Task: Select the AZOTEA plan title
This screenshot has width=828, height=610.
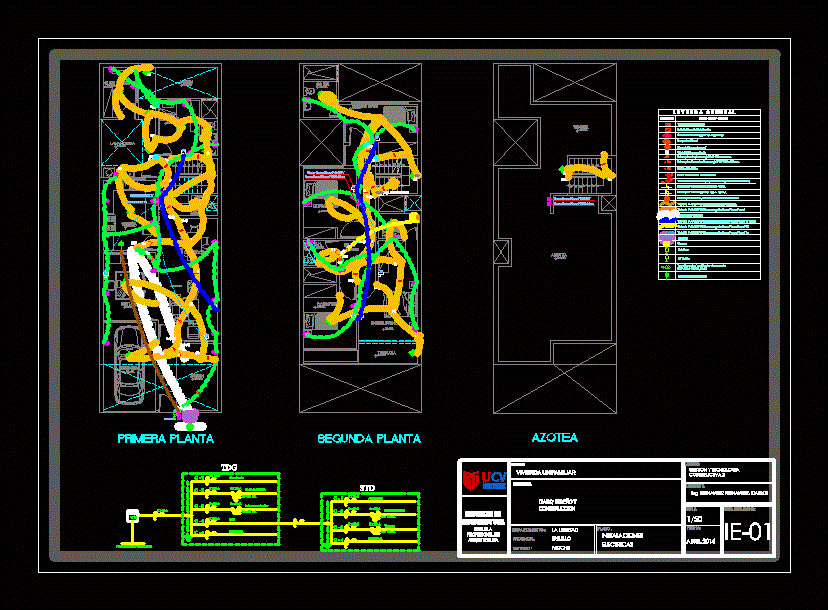Action: pos(555,438)
